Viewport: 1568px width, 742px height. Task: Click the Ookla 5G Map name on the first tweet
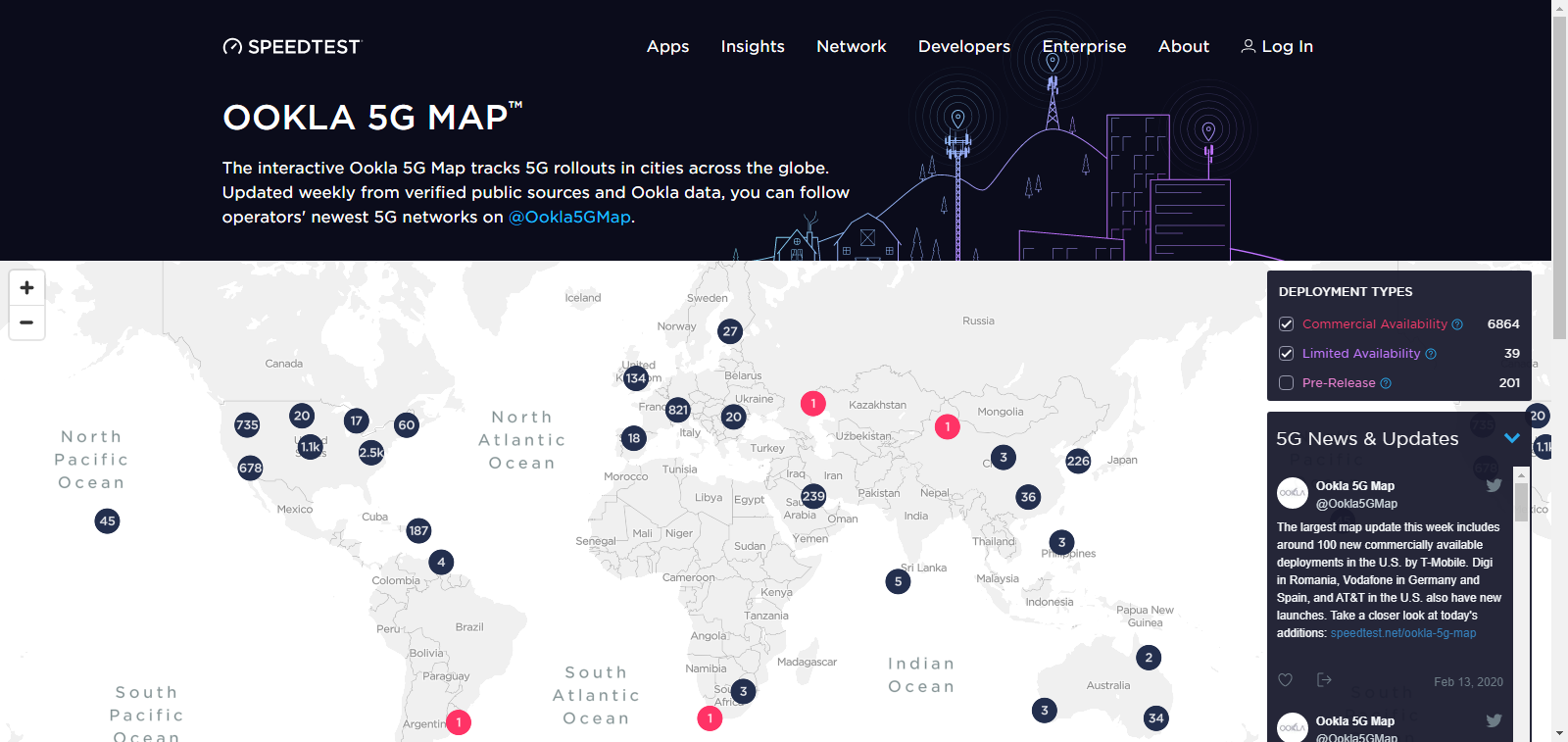click(1355, 486)
